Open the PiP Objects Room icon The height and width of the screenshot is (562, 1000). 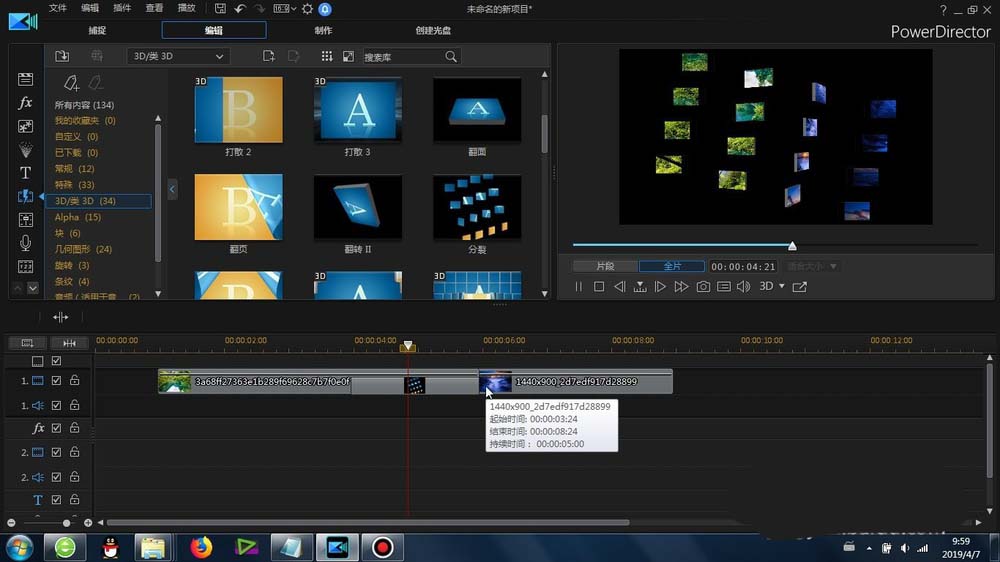coord(26,126)
